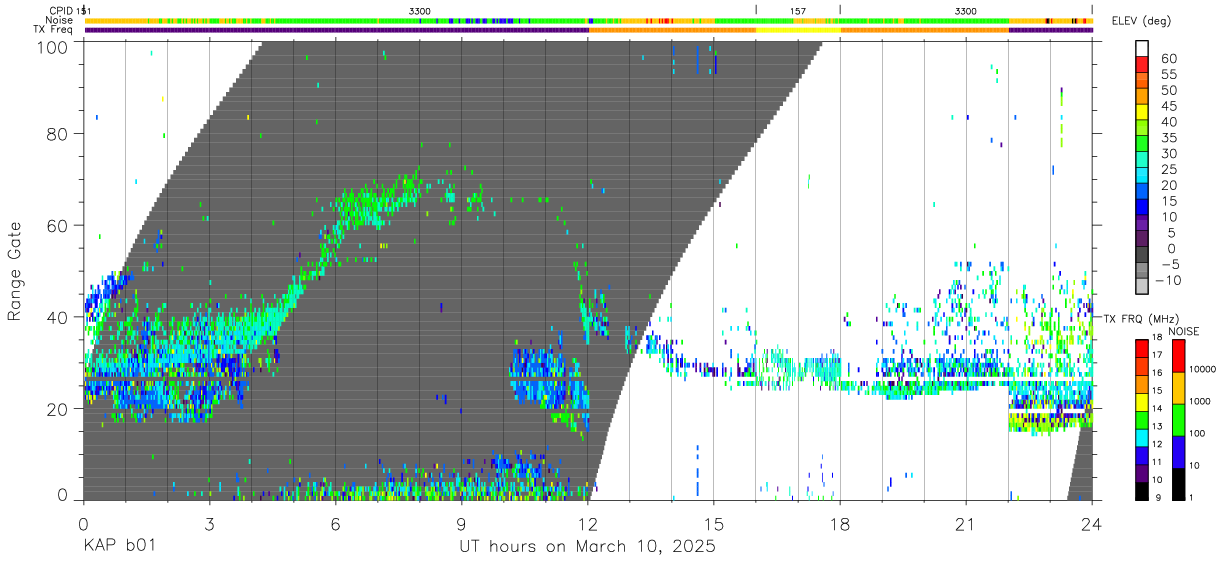Click the 'TX Freq' row label at top
Screen dimensions: 1228x567
tap(53, 30)
